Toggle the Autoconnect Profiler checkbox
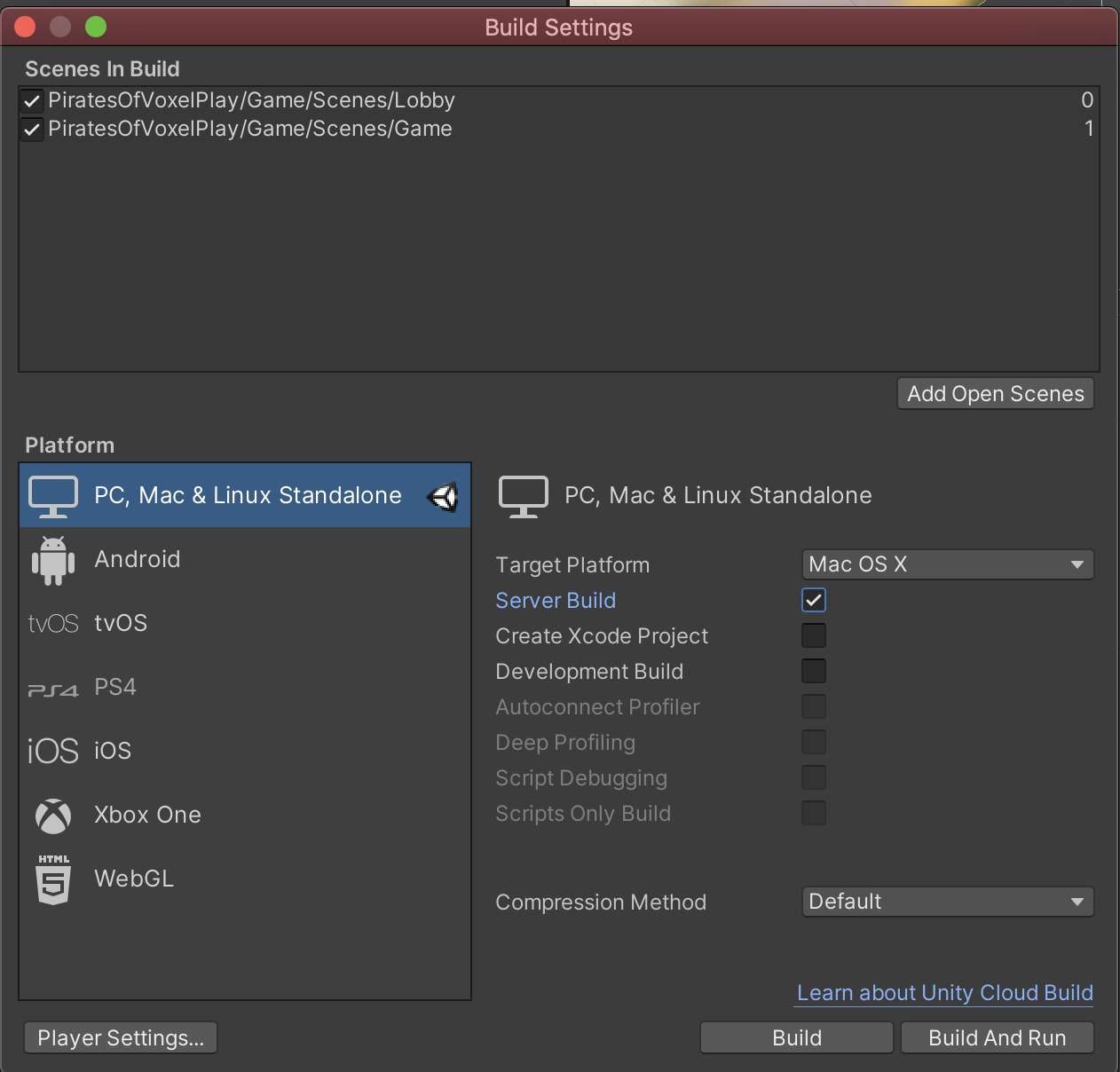1120x1072 pixels. click(x=814, y=706)
